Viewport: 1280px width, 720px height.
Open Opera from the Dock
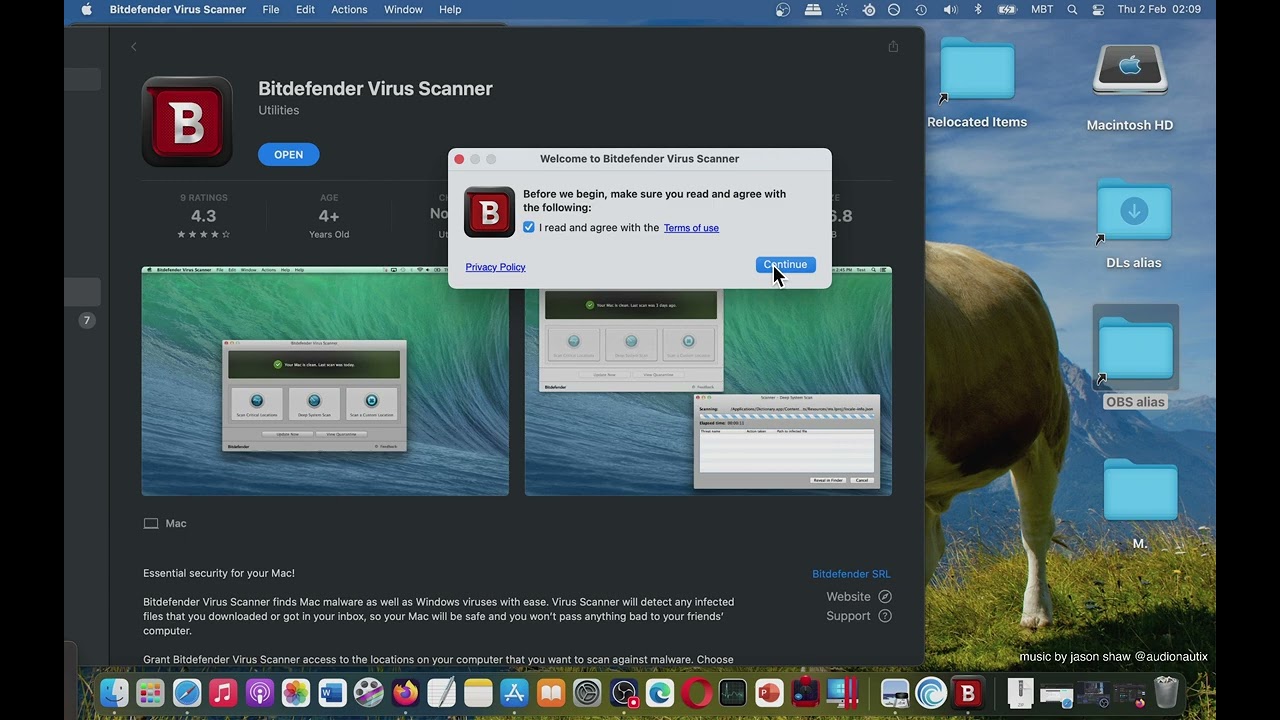tap(697, 692)
